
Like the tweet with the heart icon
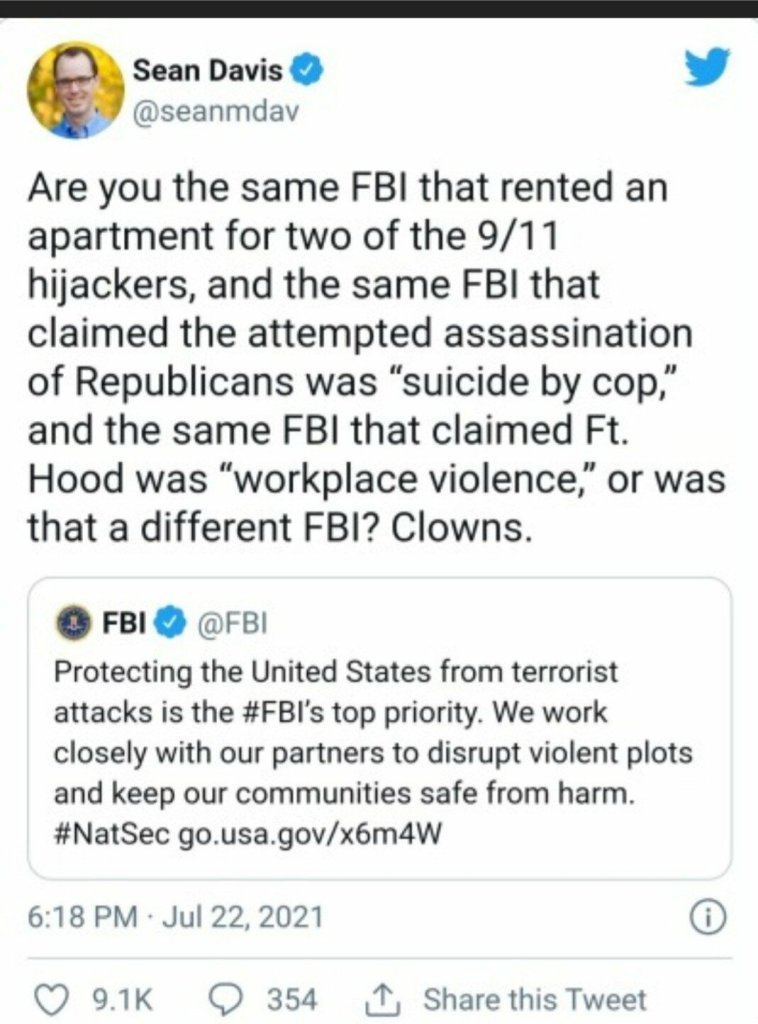point(48,998)
